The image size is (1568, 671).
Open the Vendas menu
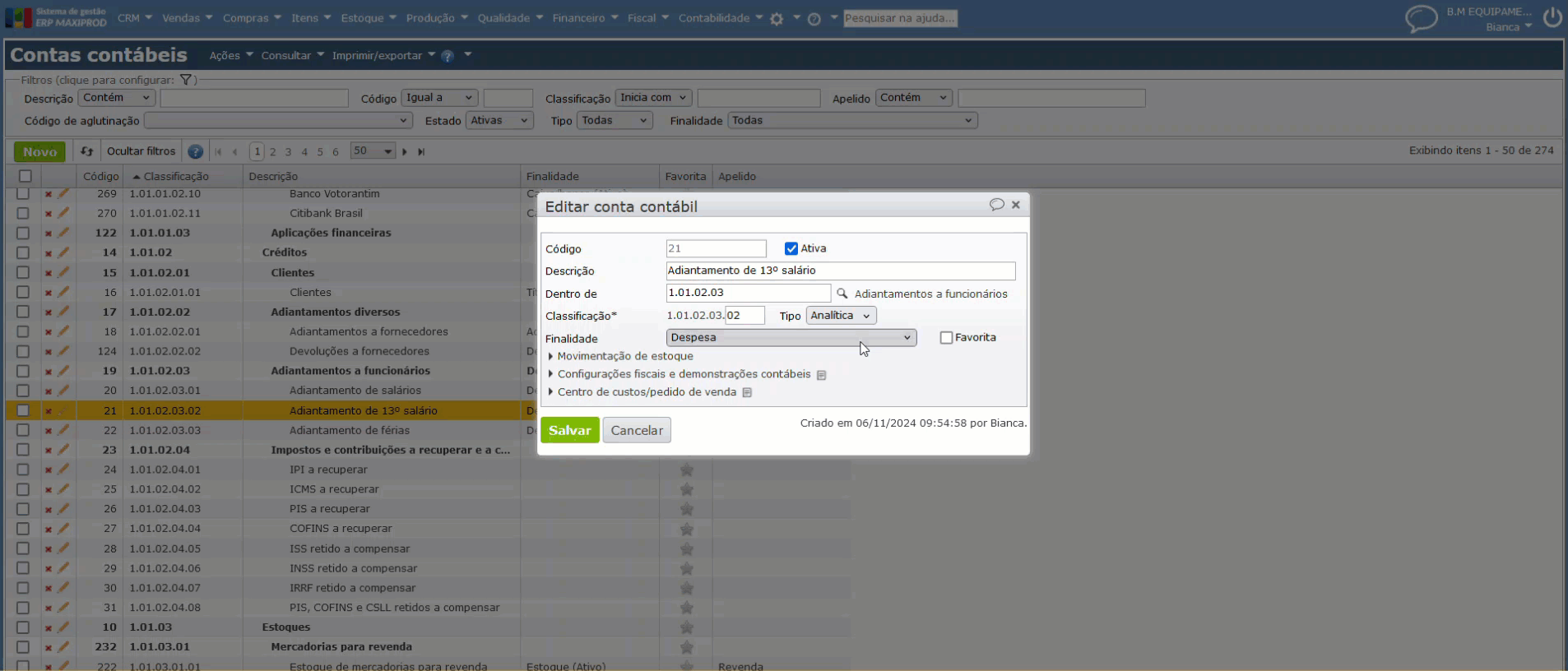tap(187, 18)
